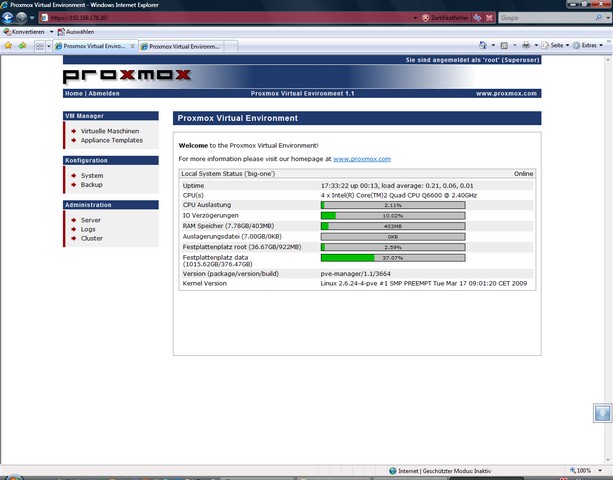Click the Home page icon in command bar
613x480 pixels.
point(483,45)
